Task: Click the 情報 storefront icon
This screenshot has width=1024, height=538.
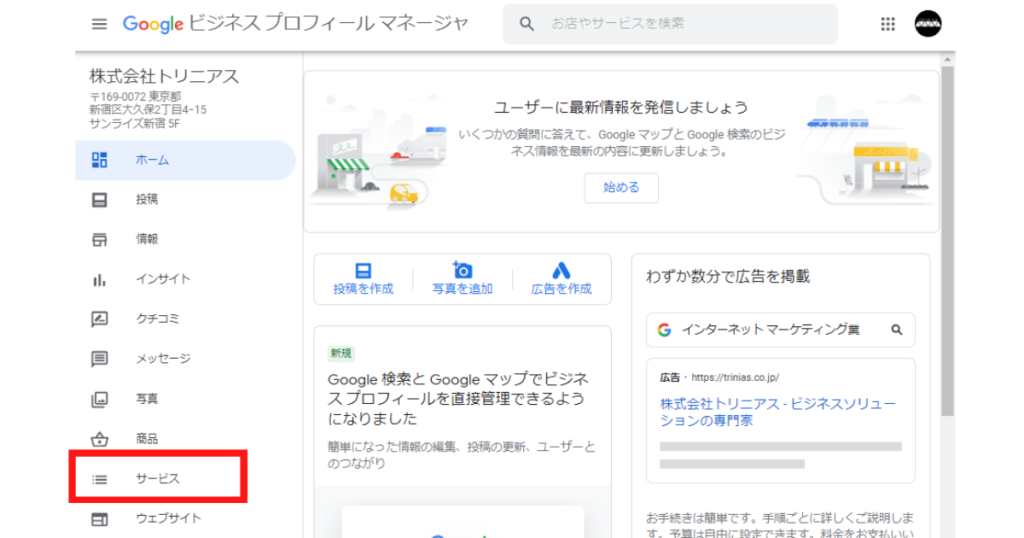Action: click(99, 240)
